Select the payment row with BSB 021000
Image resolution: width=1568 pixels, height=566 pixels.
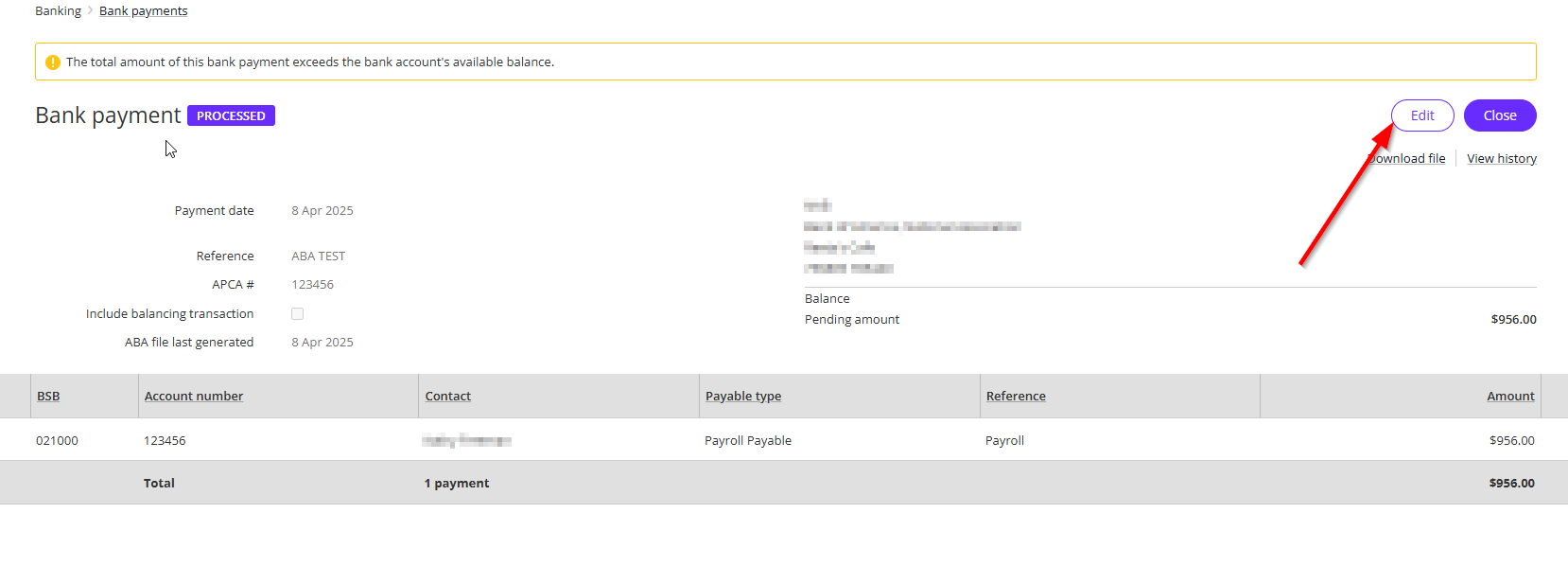[x=57, y=441]
